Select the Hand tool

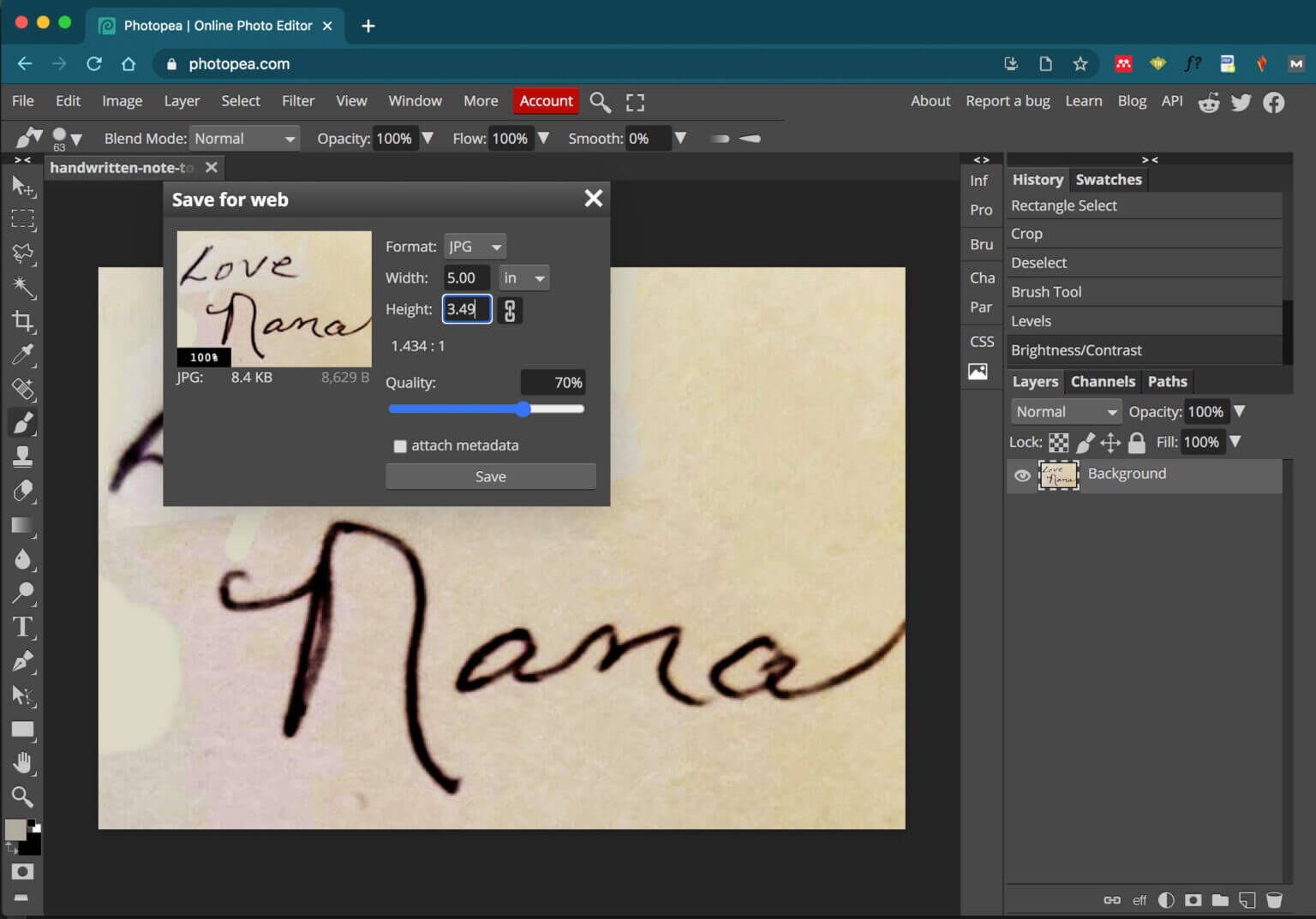[23, 762]
